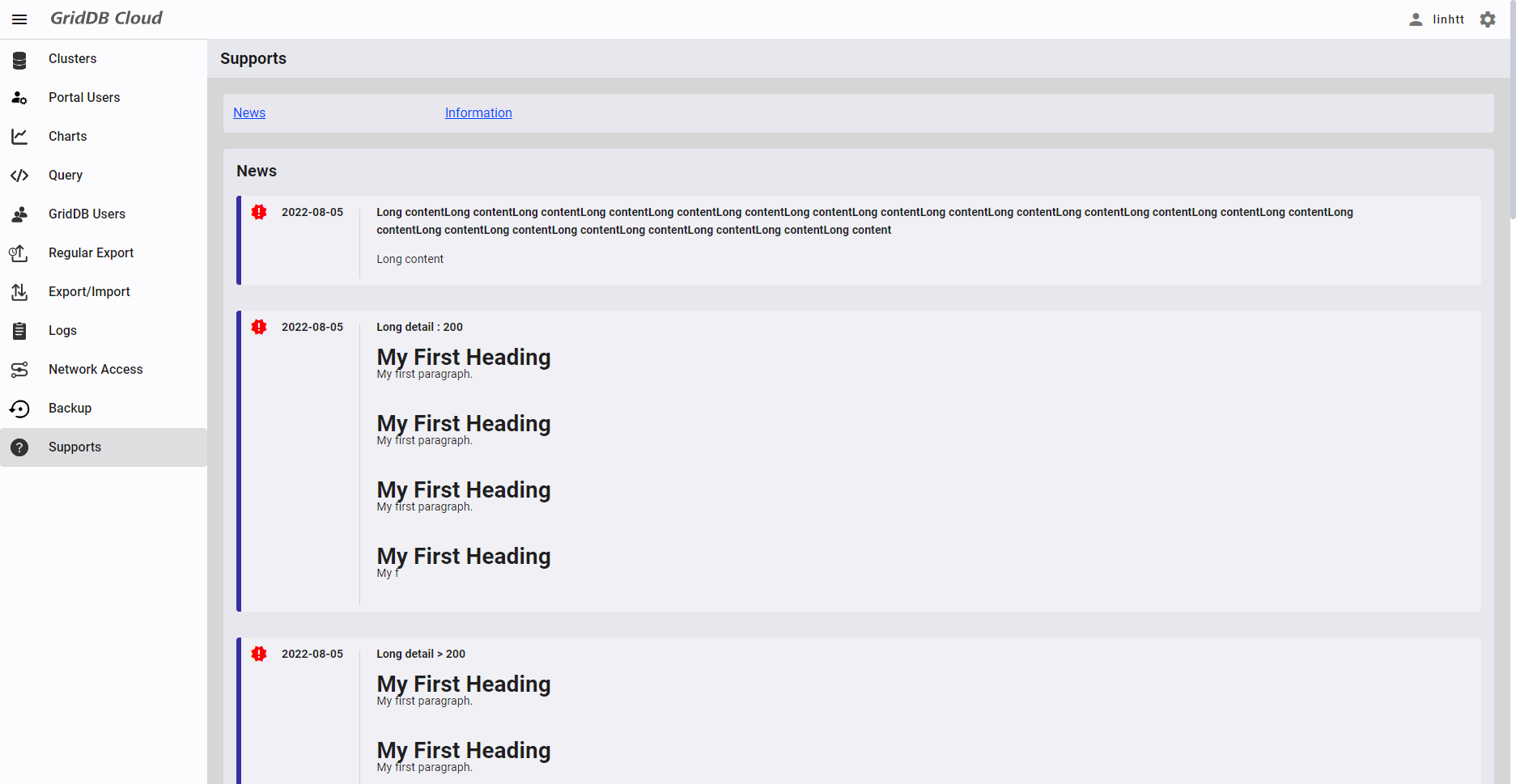Open Export/Import page
1516x784 pixels.
(x=104, y=292)
